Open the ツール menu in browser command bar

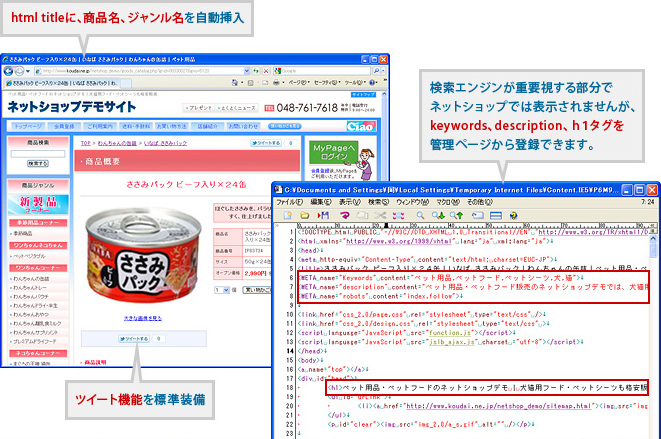point(355,83)
